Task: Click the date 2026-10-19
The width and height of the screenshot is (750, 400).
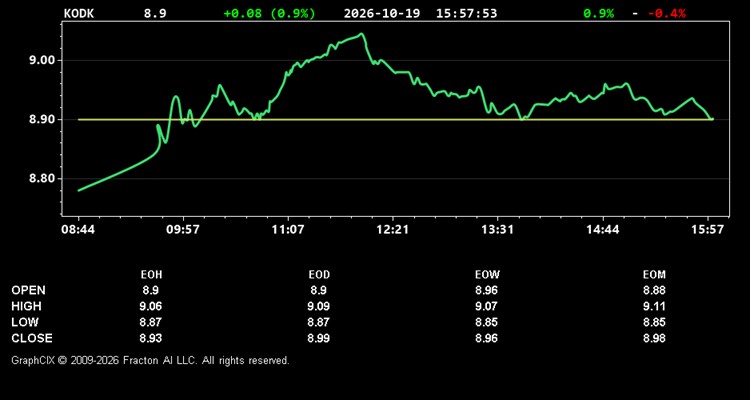Action: pos(382,13)
